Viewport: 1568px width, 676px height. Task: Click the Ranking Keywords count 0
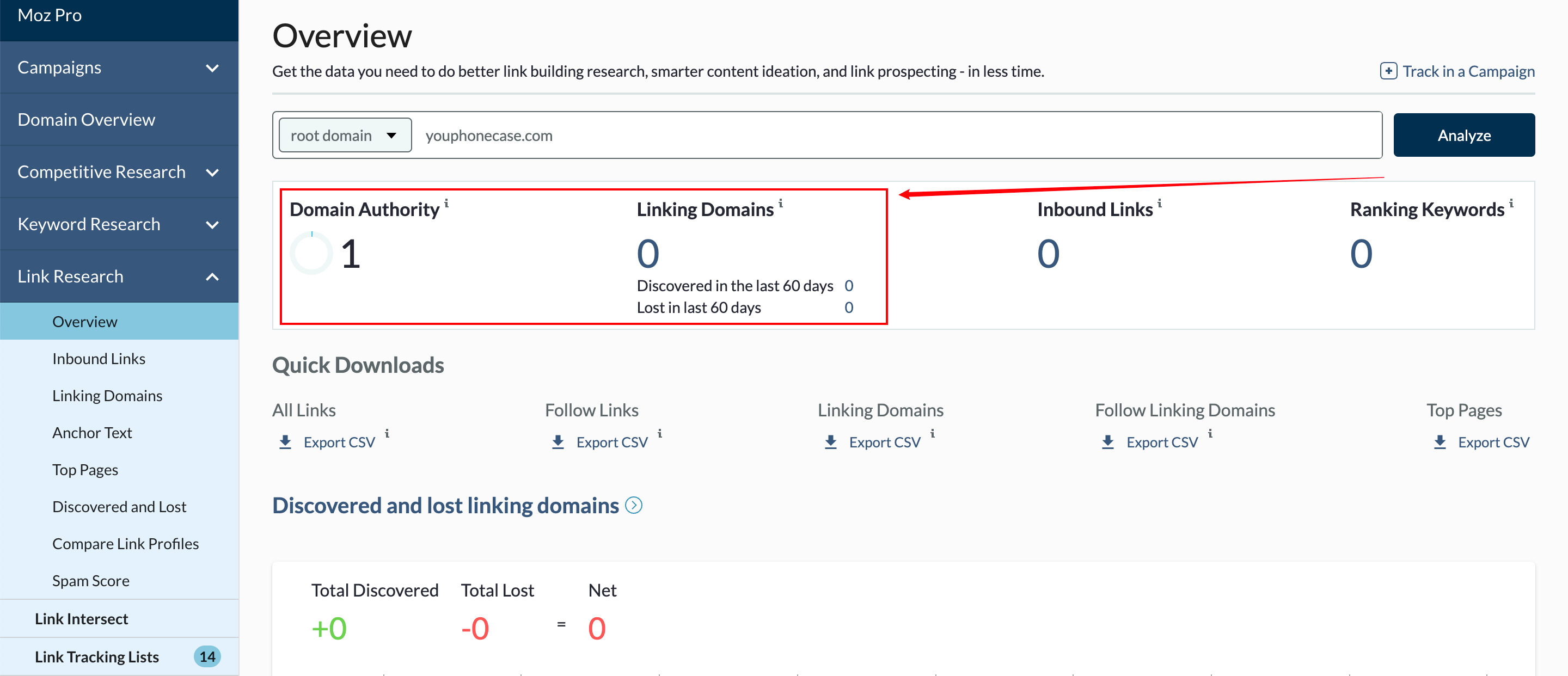click(1362, 254)
